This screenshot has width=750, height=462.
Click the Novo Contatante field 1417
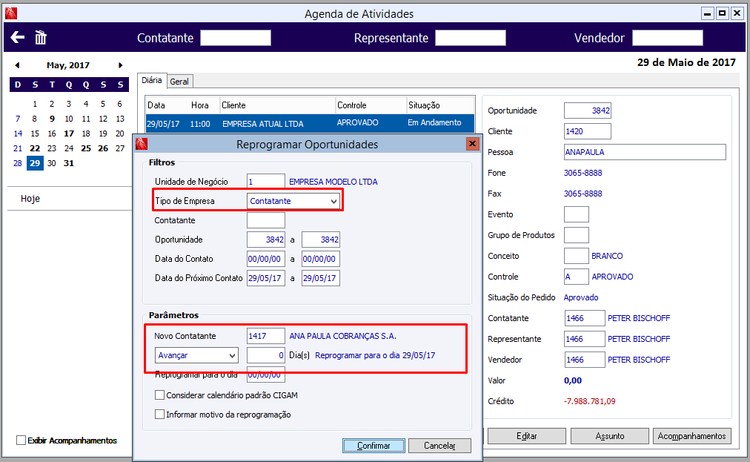tap(266, 336)
